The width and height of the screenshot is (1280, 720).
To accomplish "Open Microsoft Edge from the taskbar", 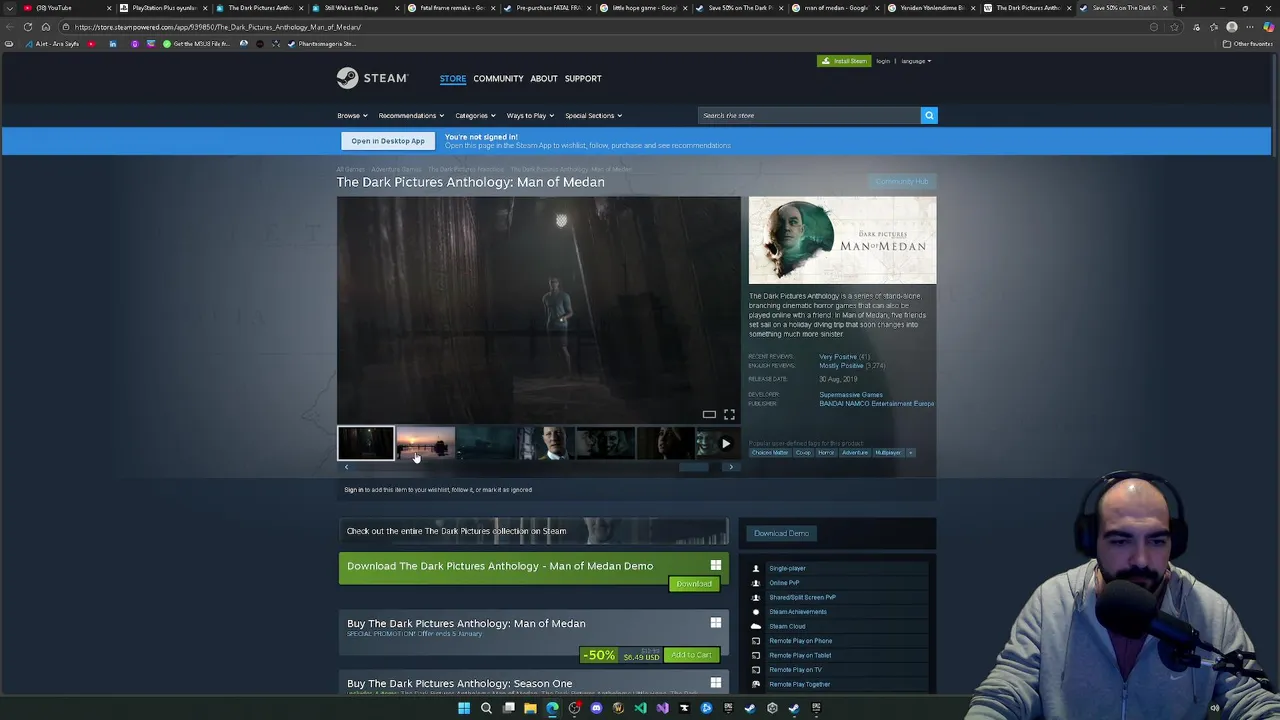I will coord(552,708).
